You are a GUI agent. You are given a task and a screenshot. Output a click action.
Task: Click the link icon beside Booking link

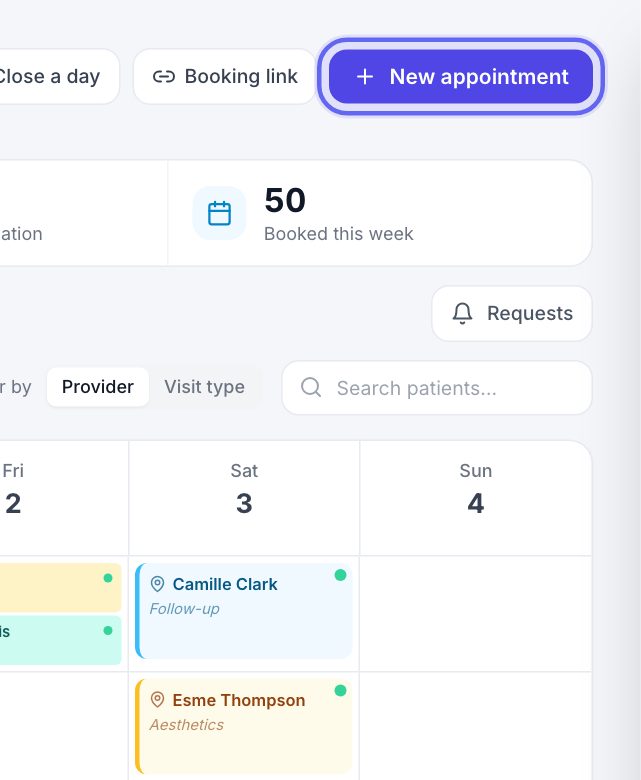click(164, 77)
